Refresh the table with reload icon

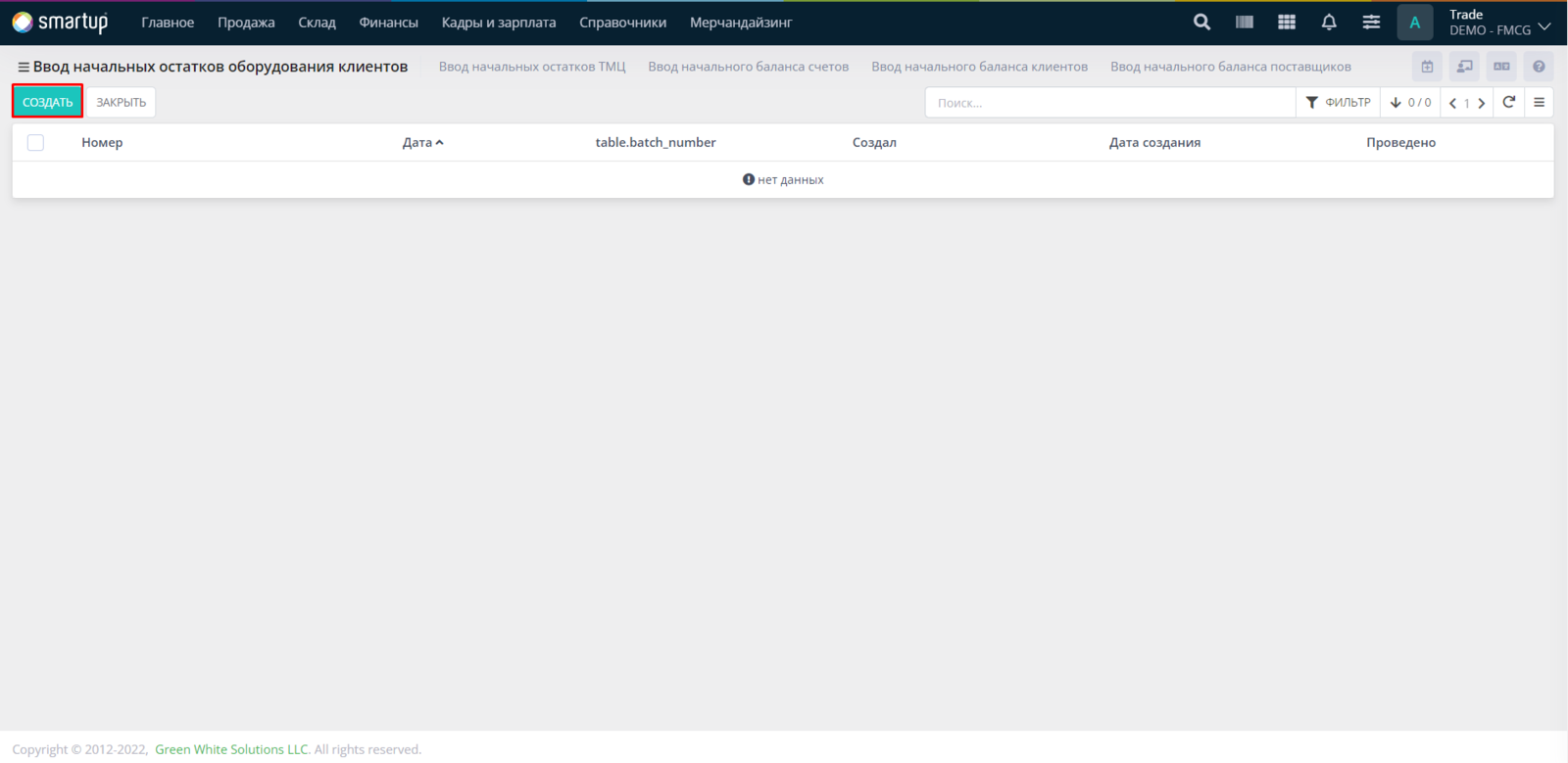point(1509,102)
